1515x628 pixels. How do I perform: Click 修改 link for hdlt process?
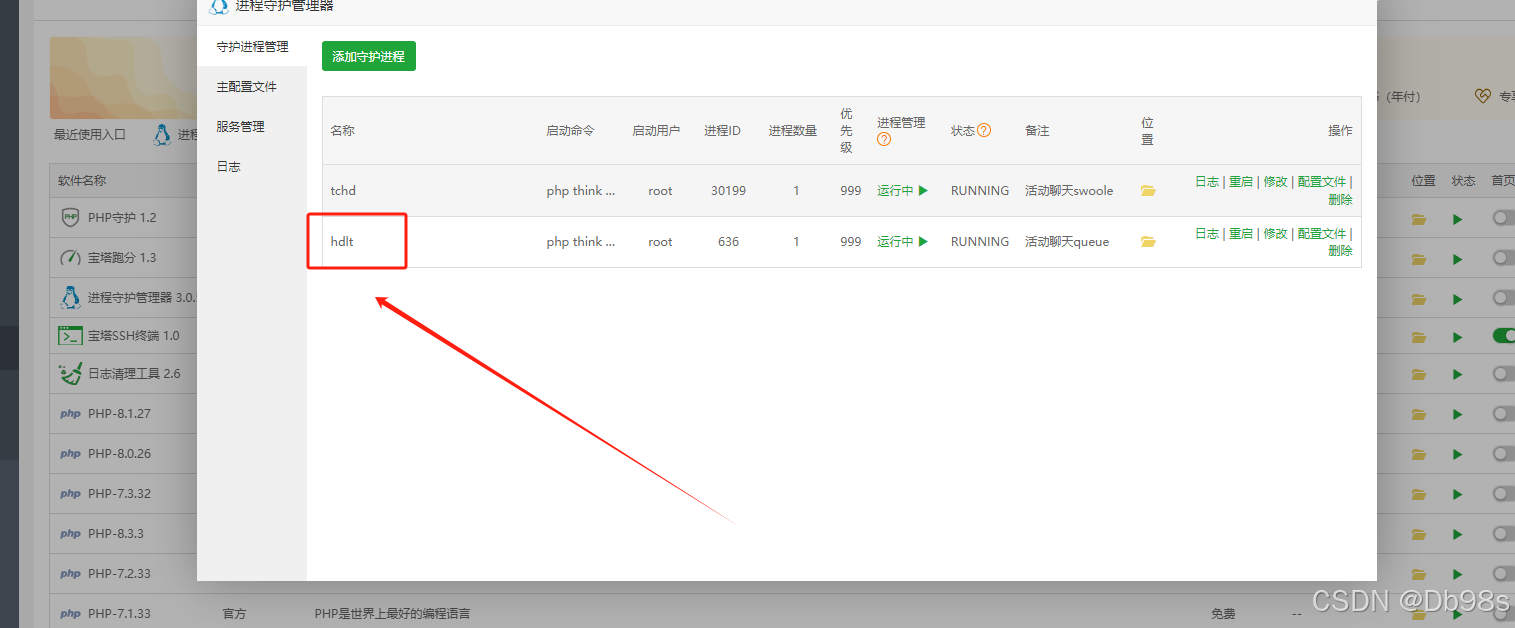tap(1275, 233)
